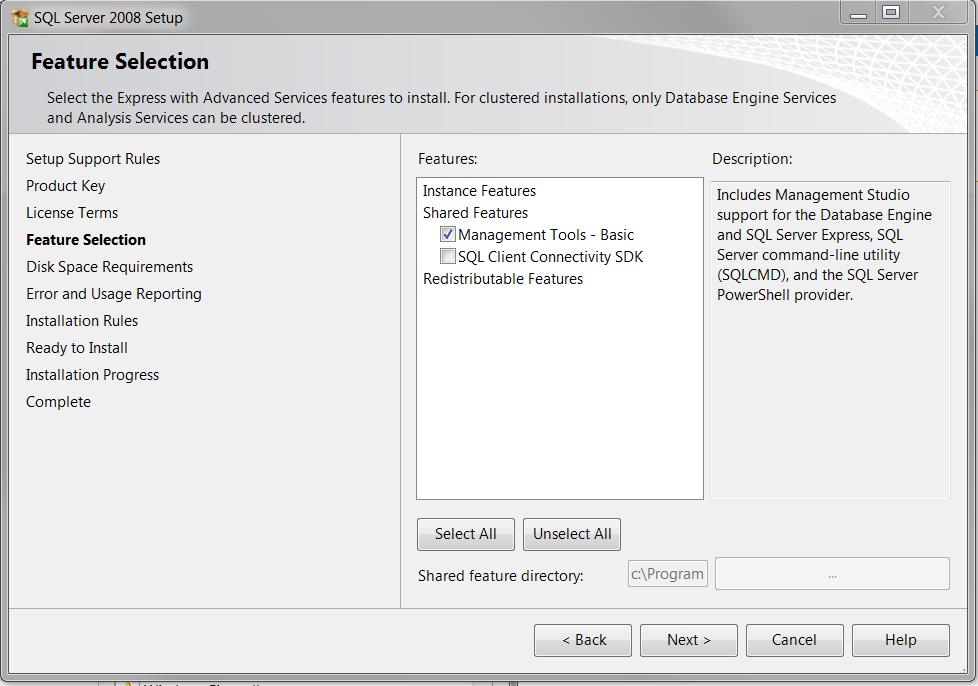The image size is (978, 686).
Task: Select Setup Support Rules step
Action: click(93, 159)
